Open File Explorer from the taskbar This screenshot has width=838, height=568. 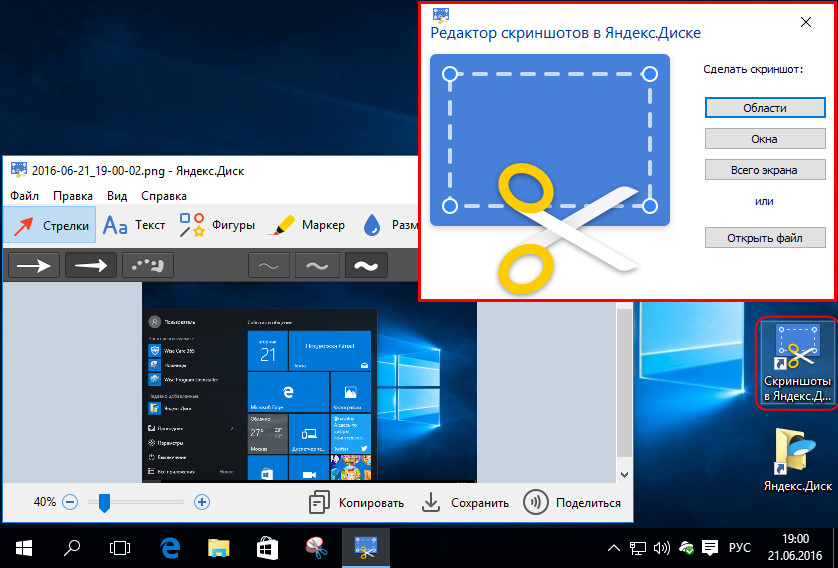coord(219,548)
